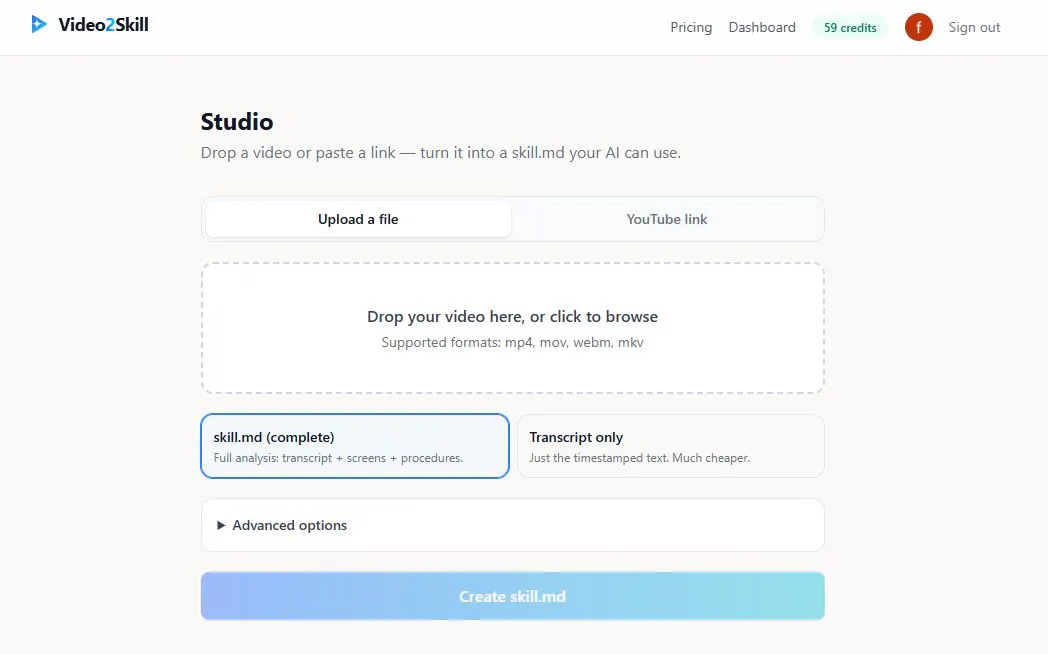Click the Video2Skill brand name text
This screenshot has width=1048, height=654.
[x=104, y=25]
